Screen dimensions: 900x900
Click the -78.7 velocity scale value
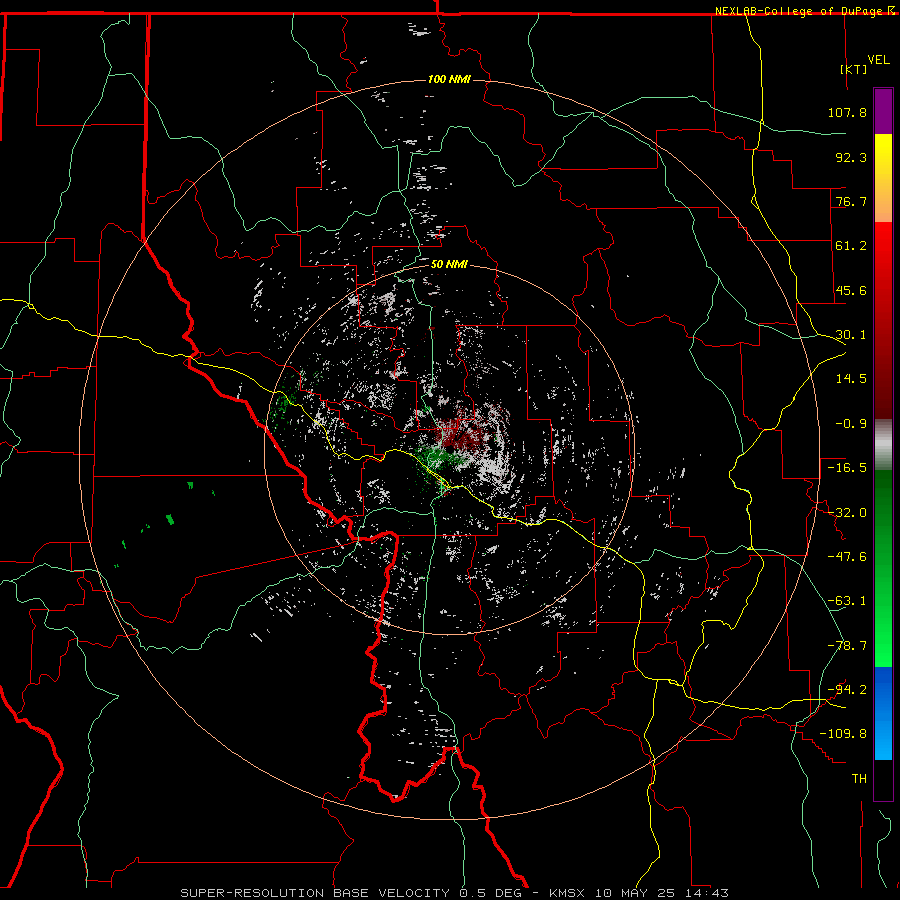tap(847, 646)
